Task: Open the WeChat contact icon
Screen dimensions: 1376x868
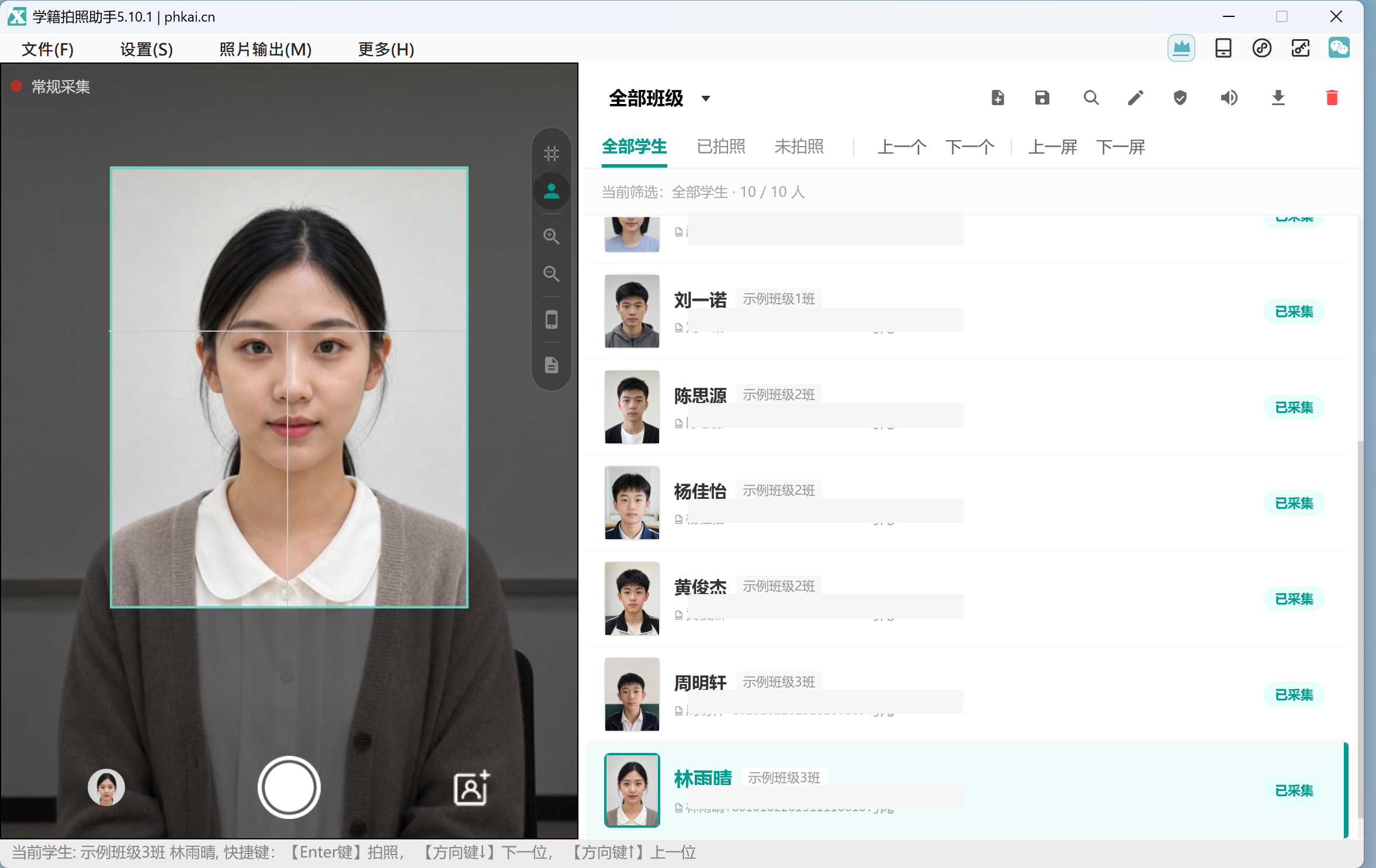Action: click(1339, 48)
